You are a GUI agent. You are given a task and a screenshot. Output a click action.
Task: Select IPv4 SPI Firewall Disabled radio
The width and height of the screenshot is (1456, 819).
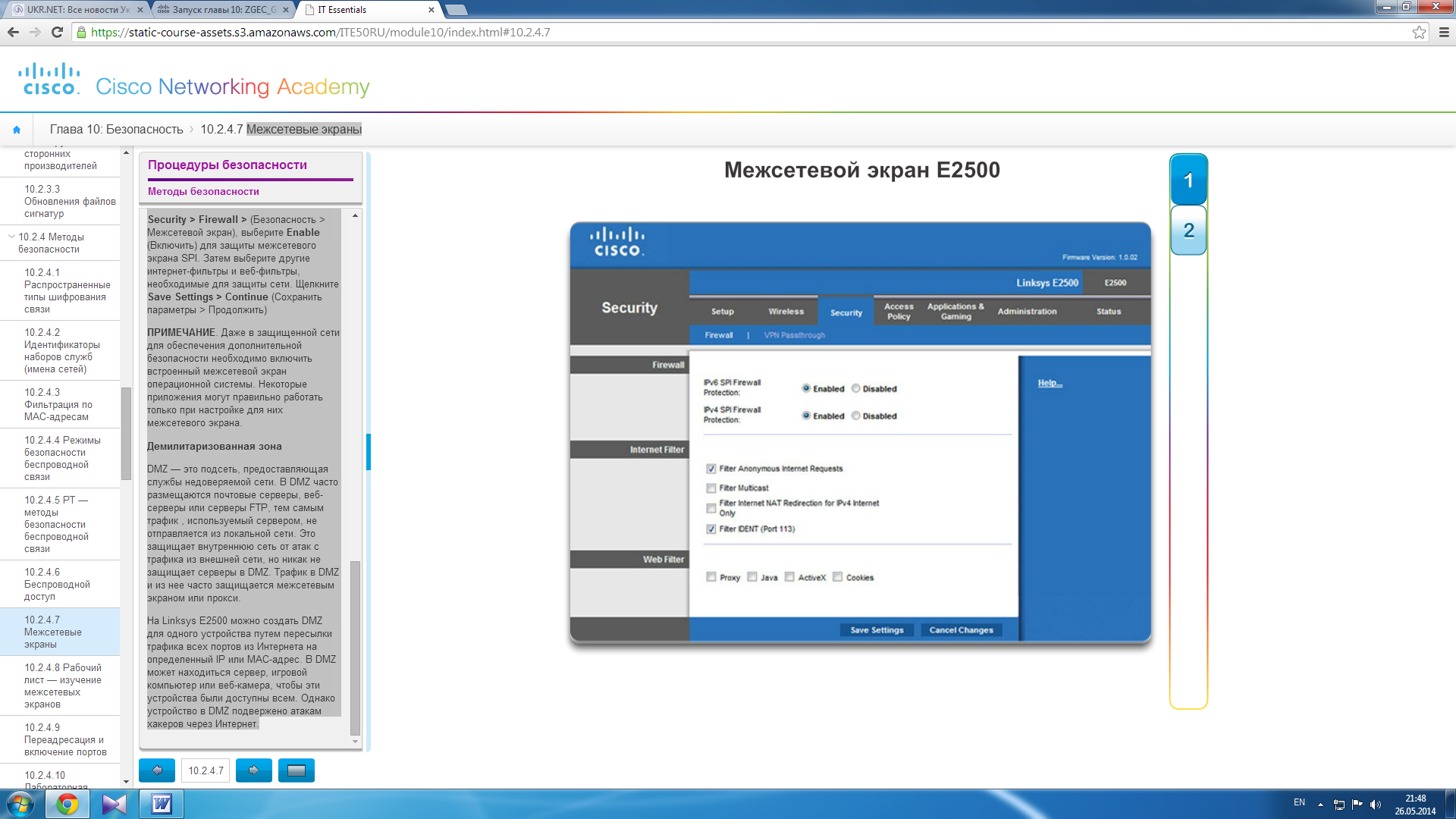(855, 416)
